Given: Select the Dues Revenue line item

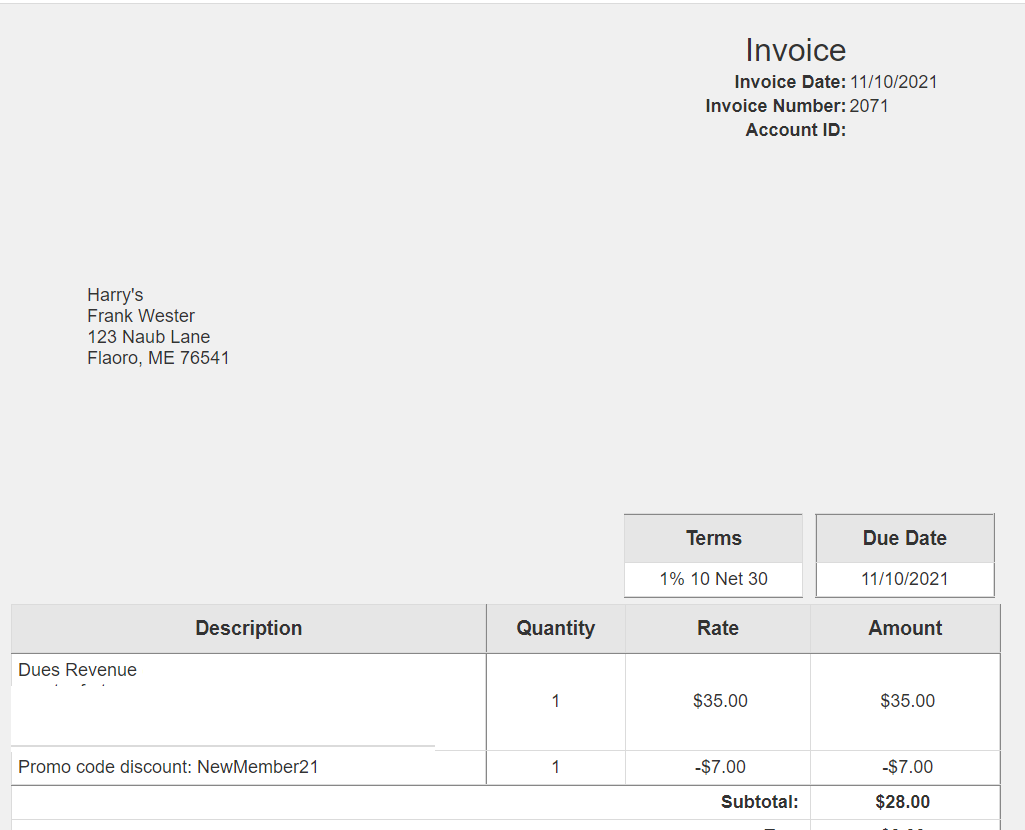Looking at the screenshot, I should click(x=78, y=670).
